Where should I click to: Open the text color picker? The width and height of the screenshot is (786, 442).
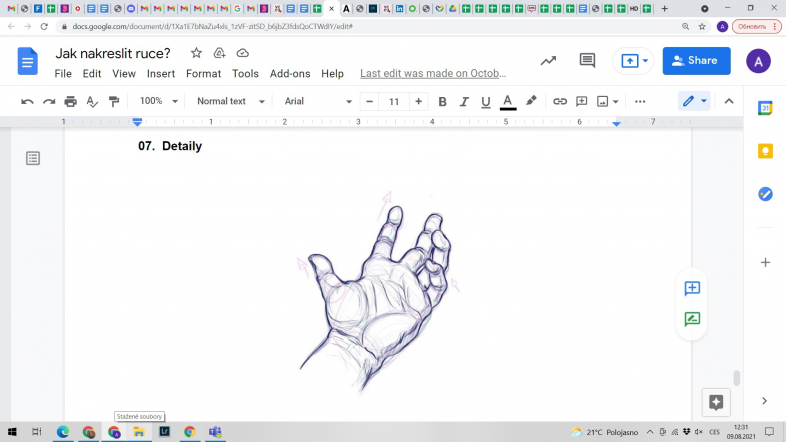[508, 101]
